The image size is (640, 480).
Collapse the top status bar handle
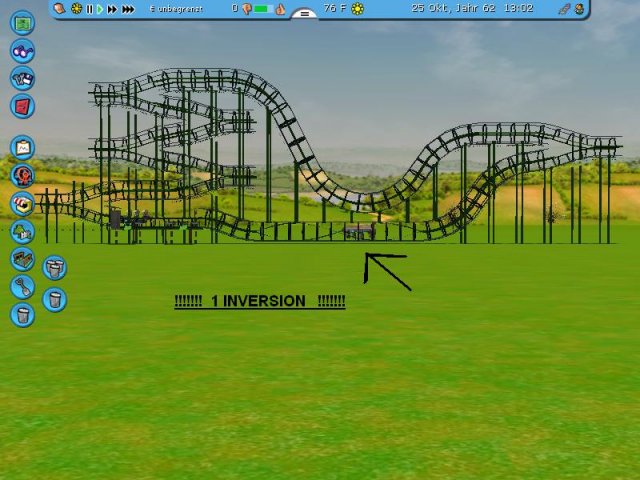point(304,13)
